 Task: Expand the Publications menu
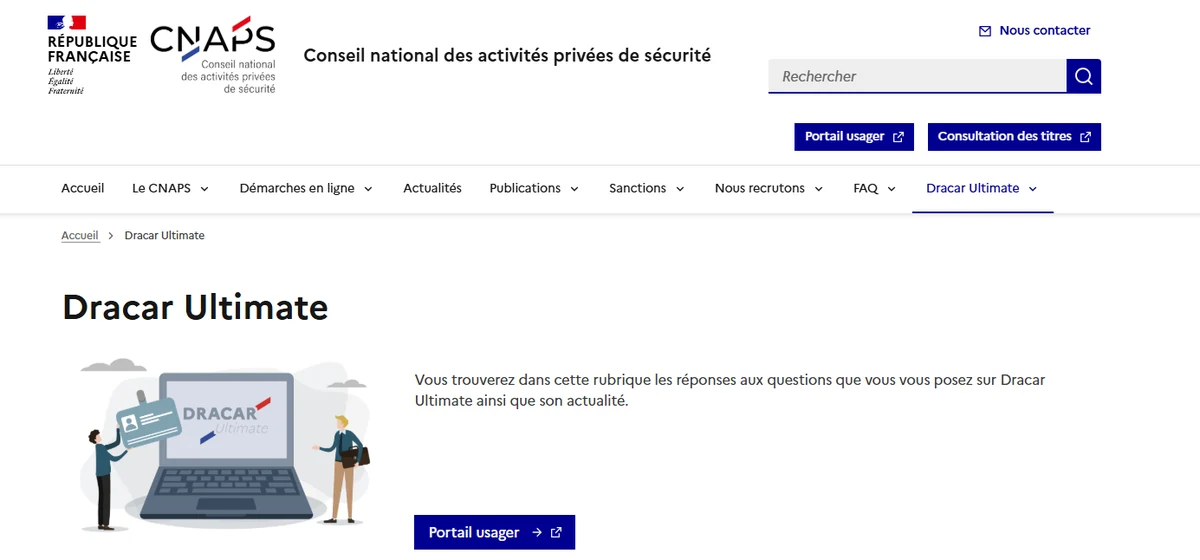coord(535,188)
